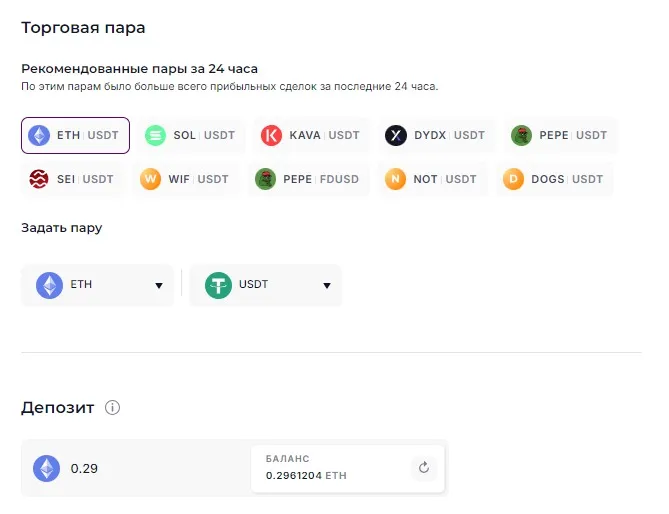Click the WIF coin icon
This screenshot has width=669, height=514.
(151, 179)
